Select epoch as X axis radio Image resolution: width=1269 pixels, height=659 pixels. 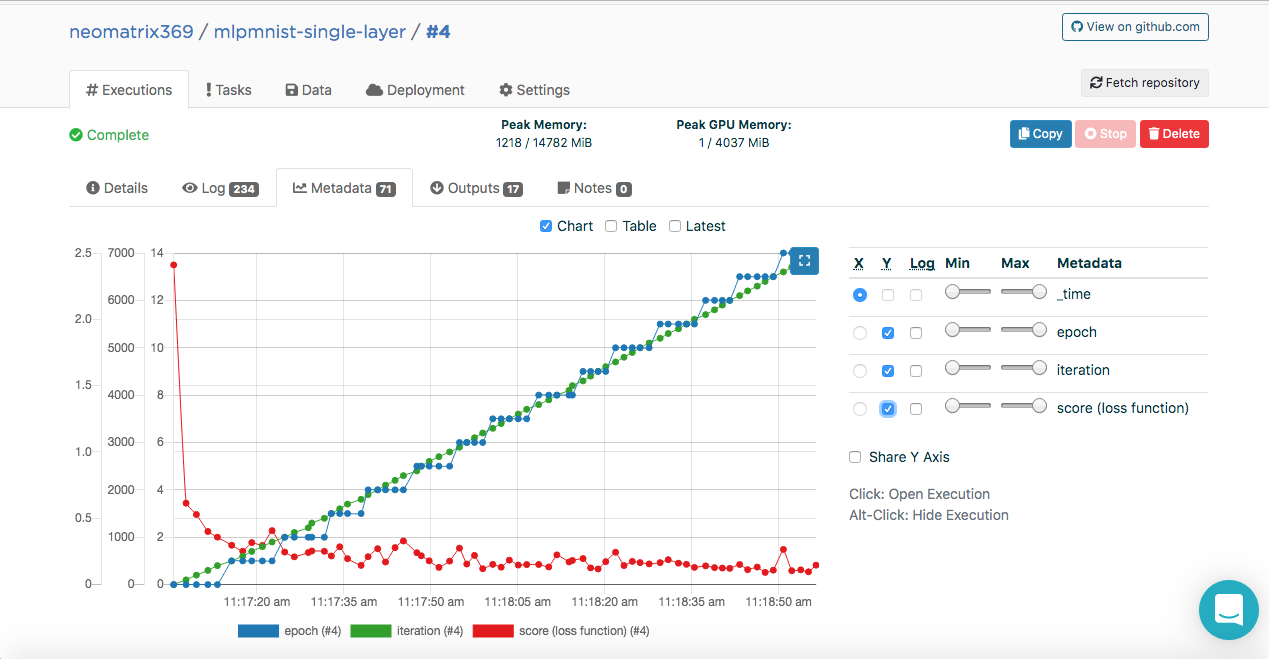tap(860, 333)
